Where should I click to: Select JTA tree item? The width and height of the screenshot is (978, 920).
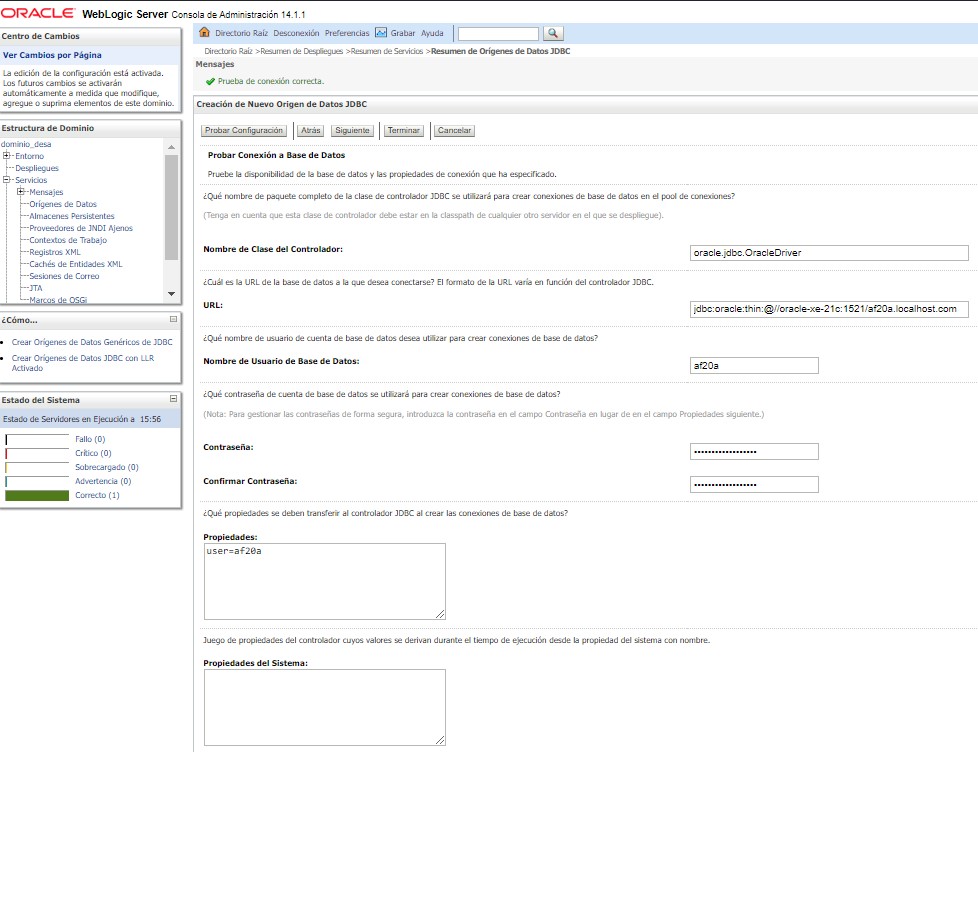[x=36, y=288]
